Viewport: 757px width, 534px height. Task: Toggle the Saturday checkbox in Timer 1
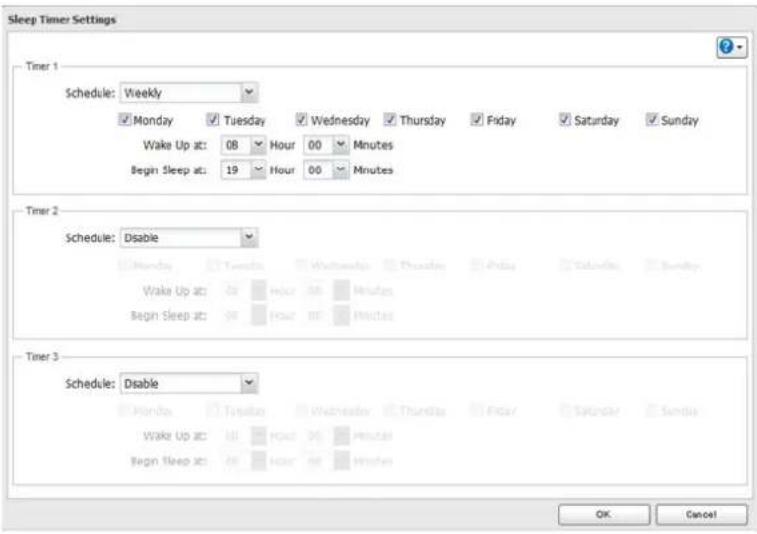click(564, 119)
